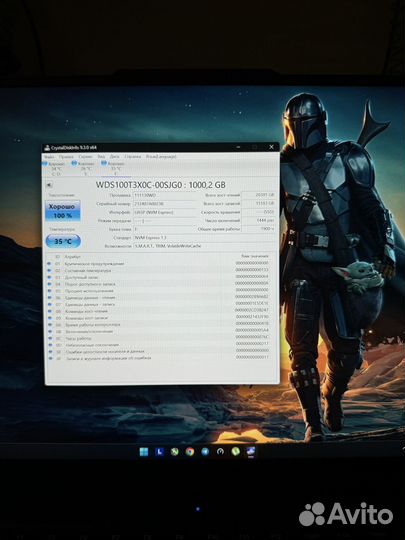This screenshot has height=540, width=405.
Task: Open the Правка menu
Action: (66, 157)
